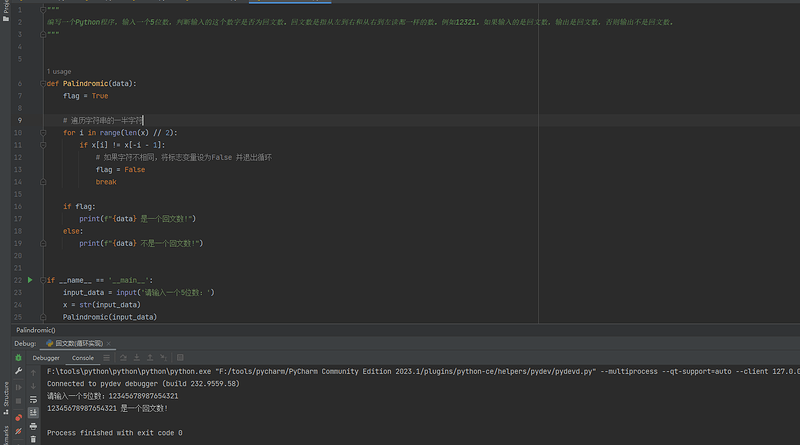Toggle the Mute Breakpoints icon
This screenshot has height=445, width=800.
tap(18, 431)
